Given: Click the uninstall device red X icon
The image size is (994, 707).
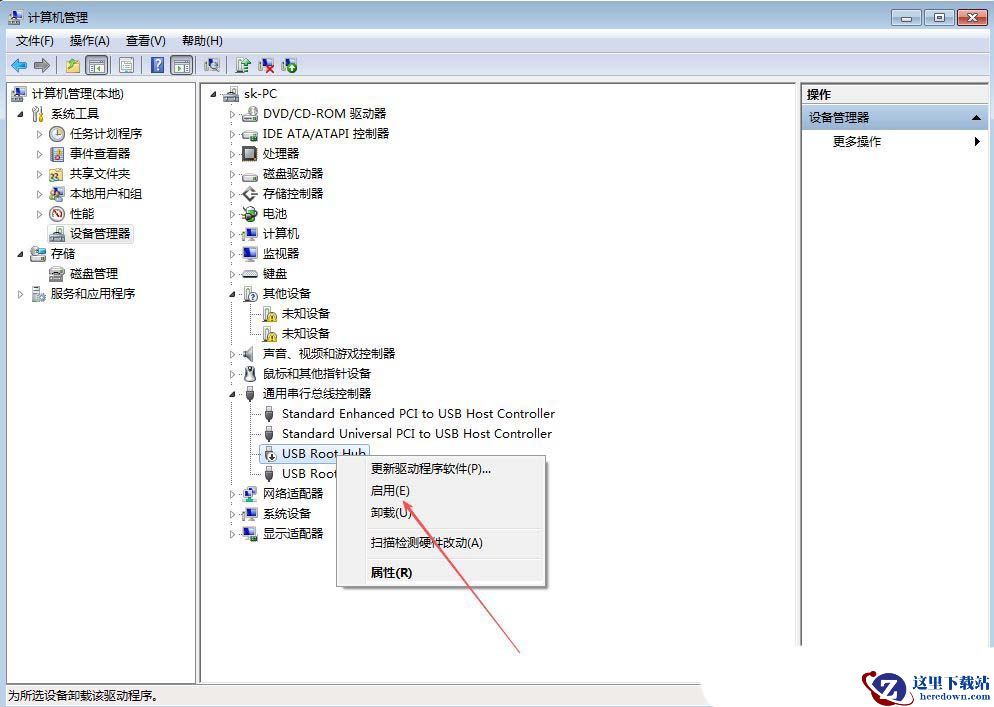Looking at the screenshot, I should click(x=266, y=66).
